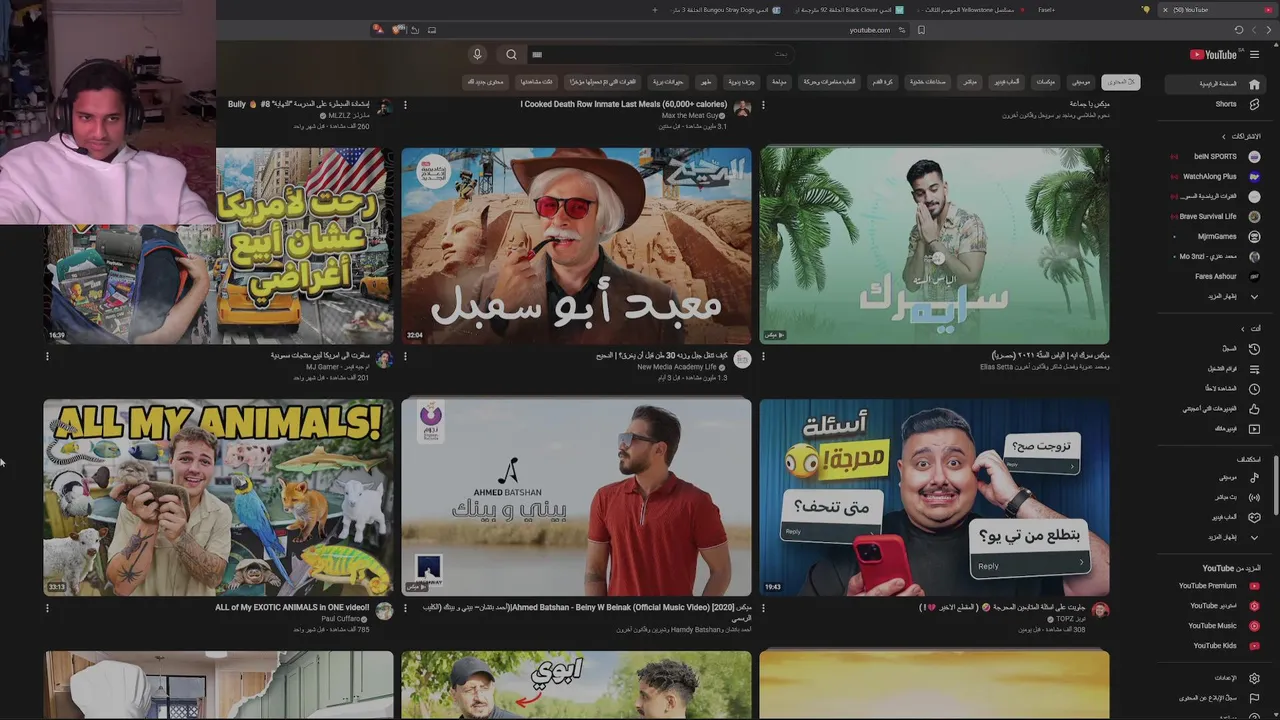The image size is (1280, 720).
Task: Open Liked videos thumbs-up icon
Action: coord(1254,409)
